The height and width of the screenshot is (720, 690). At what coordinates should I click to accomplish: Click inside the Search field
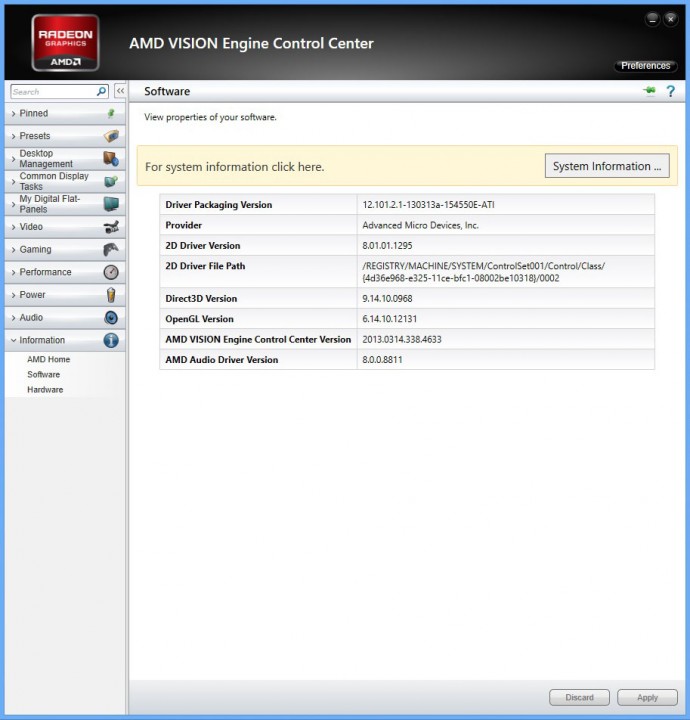pos(53,91)
